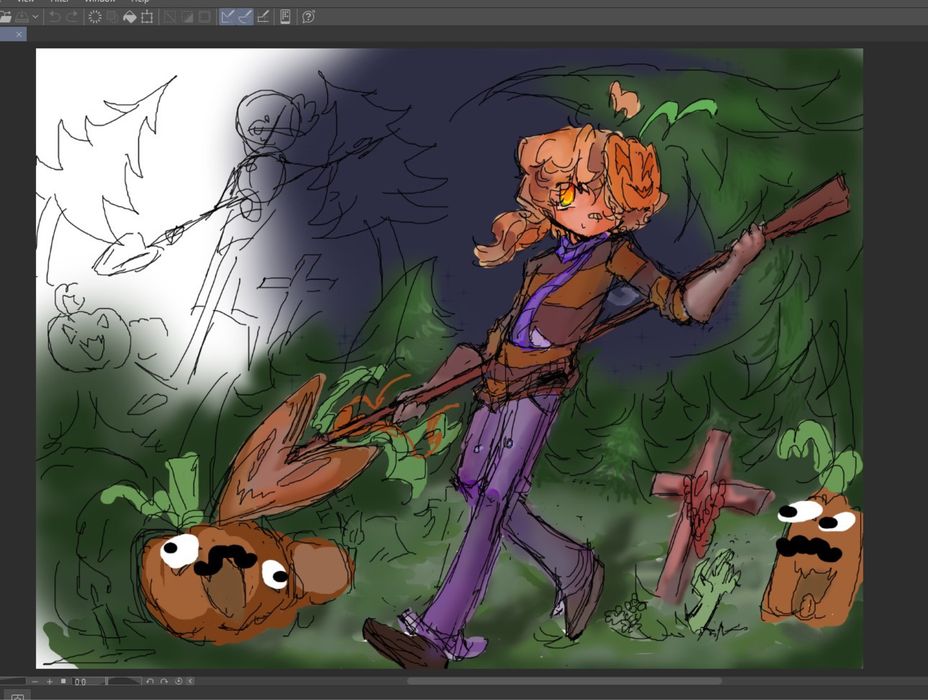Open a file with the folder icon

[5, 17]
